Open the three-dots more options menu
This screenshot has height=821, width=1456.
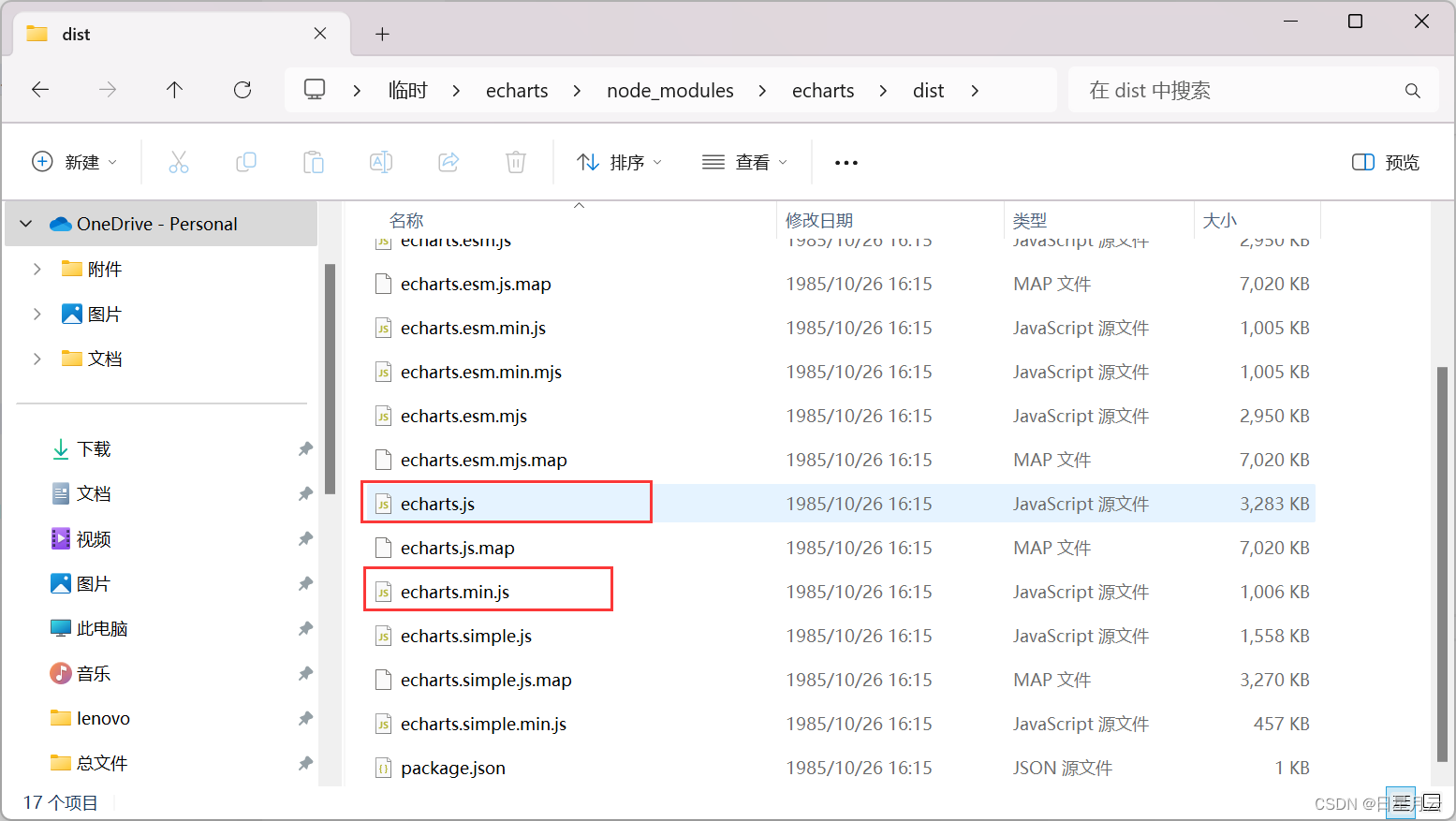click(846, 163)
